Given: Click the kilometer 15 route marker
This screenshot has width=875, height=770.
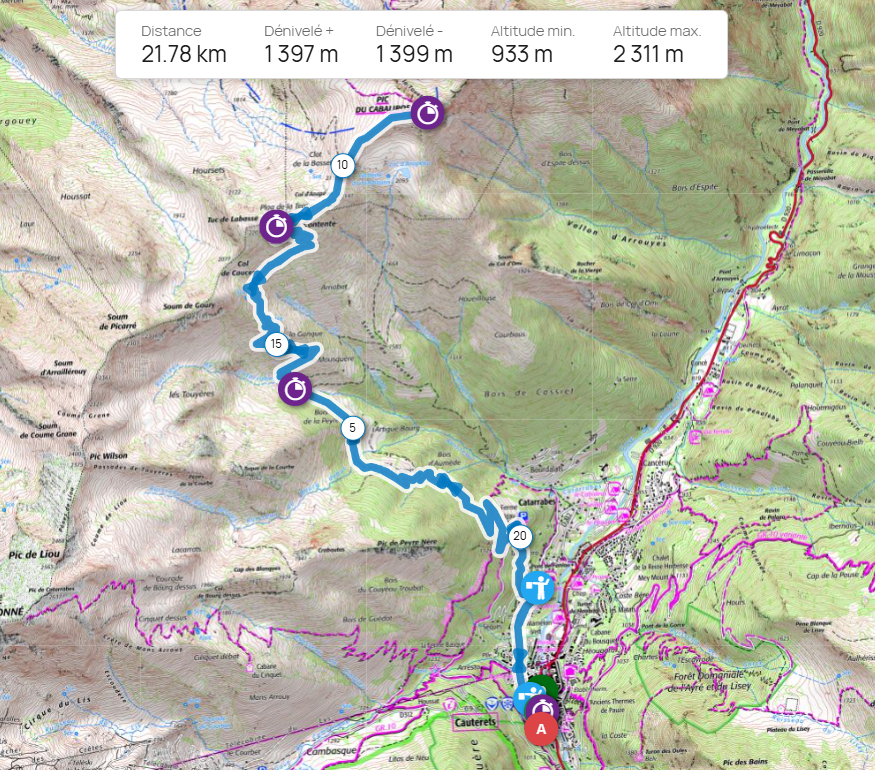Looking at the screenshot, I should (x=276, y=344).
